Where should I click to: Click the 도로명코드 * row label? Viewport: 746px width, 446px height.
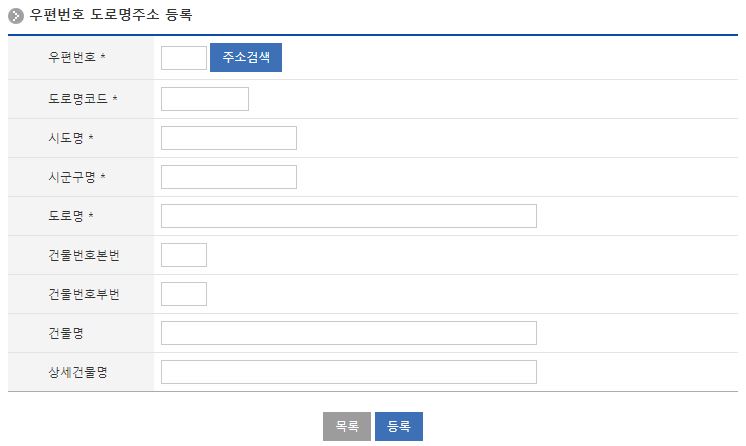[x=82, y=99]
